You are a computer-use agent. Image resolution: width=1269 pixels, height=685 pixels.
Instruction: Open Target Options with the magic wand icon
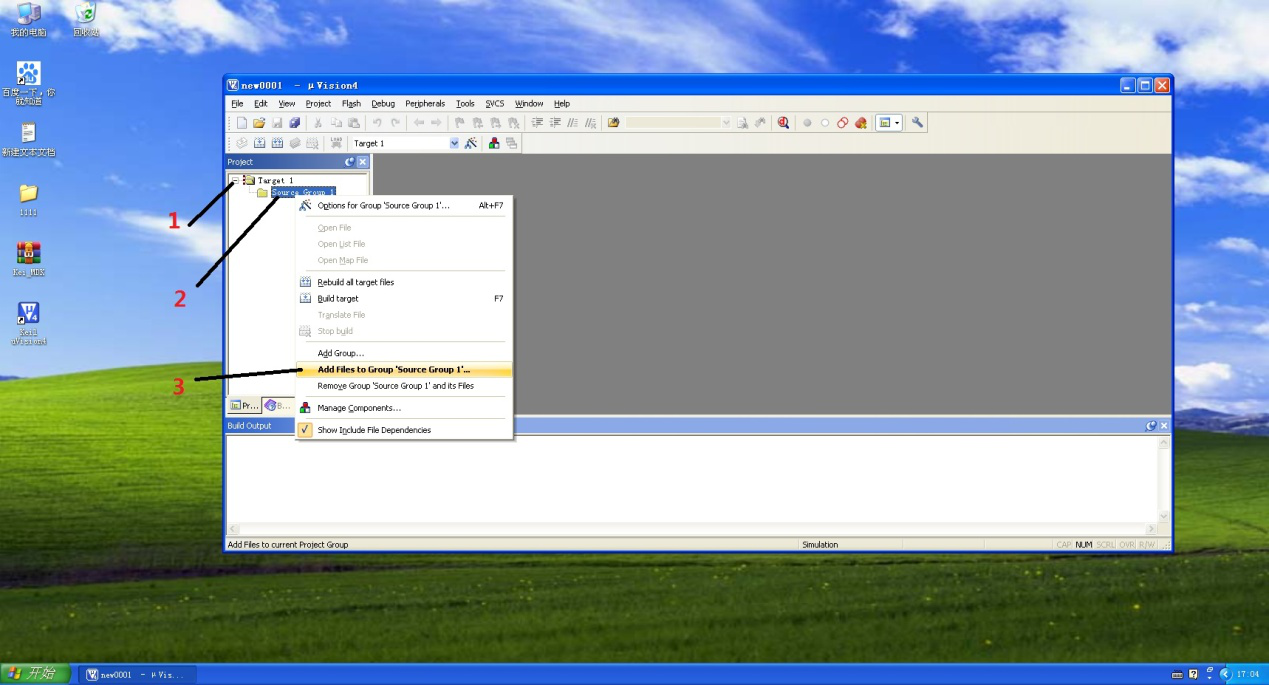(x=471, y=143)
